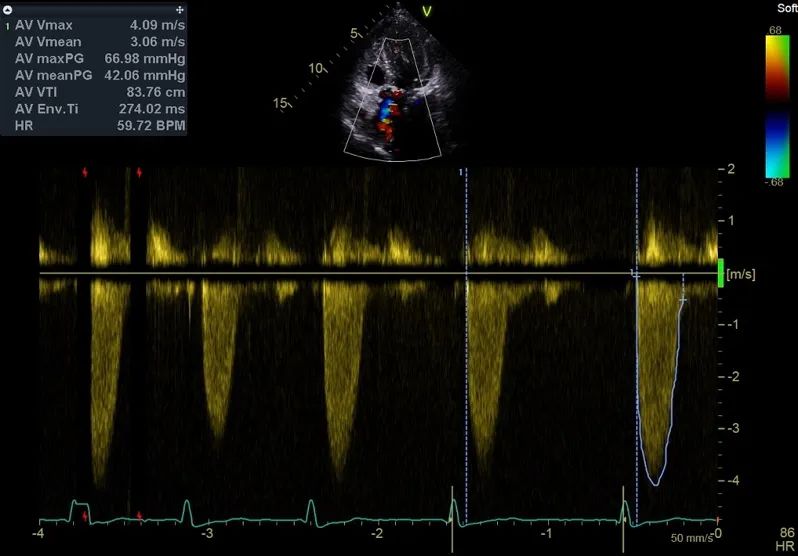Click the 50 mm/s sweep speed label
The height and width of the screenshot is (556, 798).
point(691,538)
